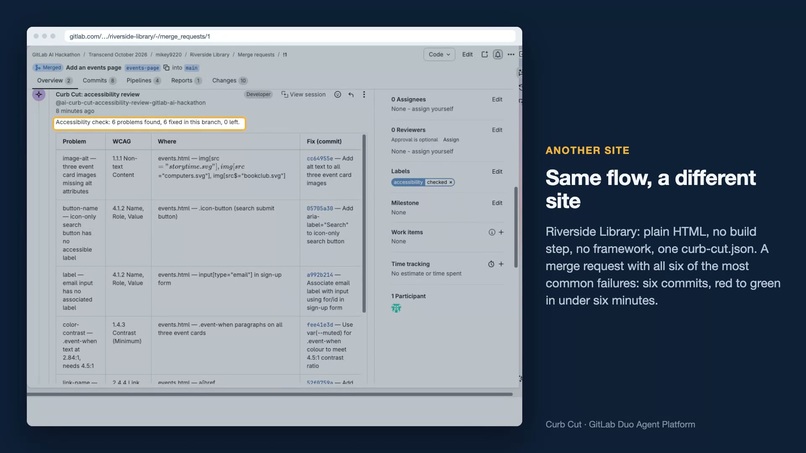This screenshot has height=453, width=806.
Task: Open the merge request three-dot actions menu
Action: pyautogui.click(x=511, y=55)
